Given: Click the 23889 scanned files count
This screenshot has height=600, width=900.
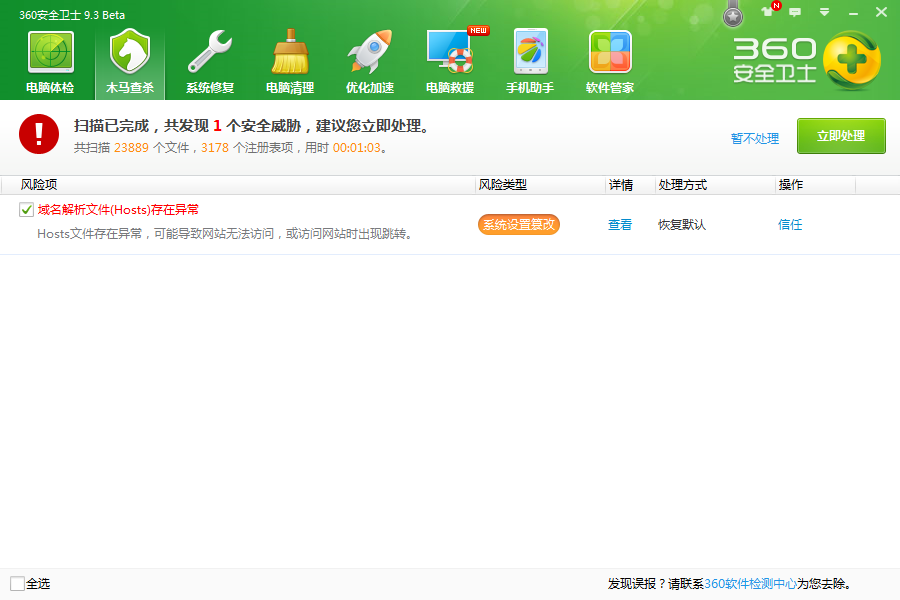Looking at the screenshot, I should pyautogui.click(x=131, y=148).
